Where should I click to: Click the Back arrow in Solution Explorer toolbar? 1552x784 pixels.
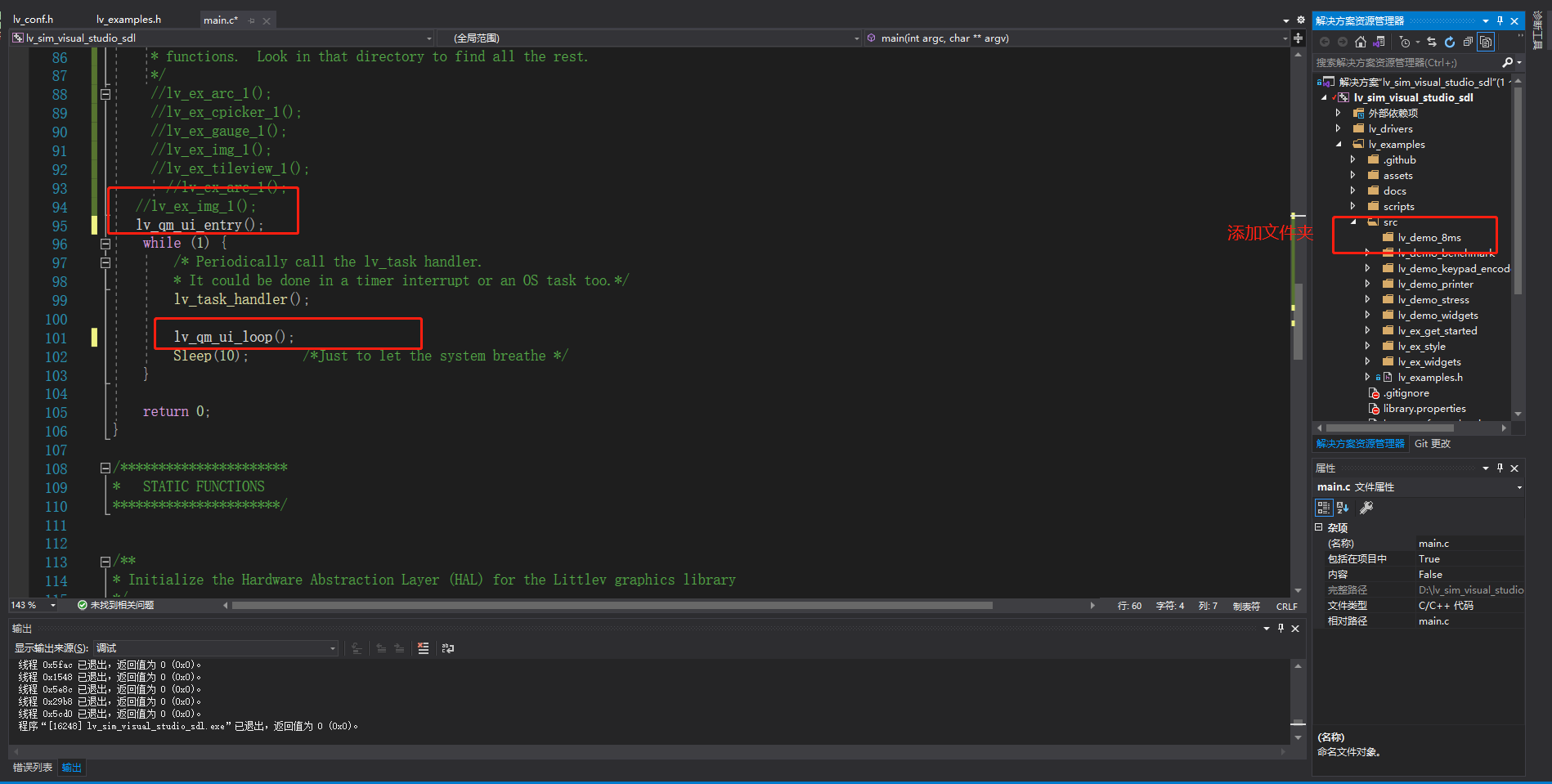tap(1325, 42)
